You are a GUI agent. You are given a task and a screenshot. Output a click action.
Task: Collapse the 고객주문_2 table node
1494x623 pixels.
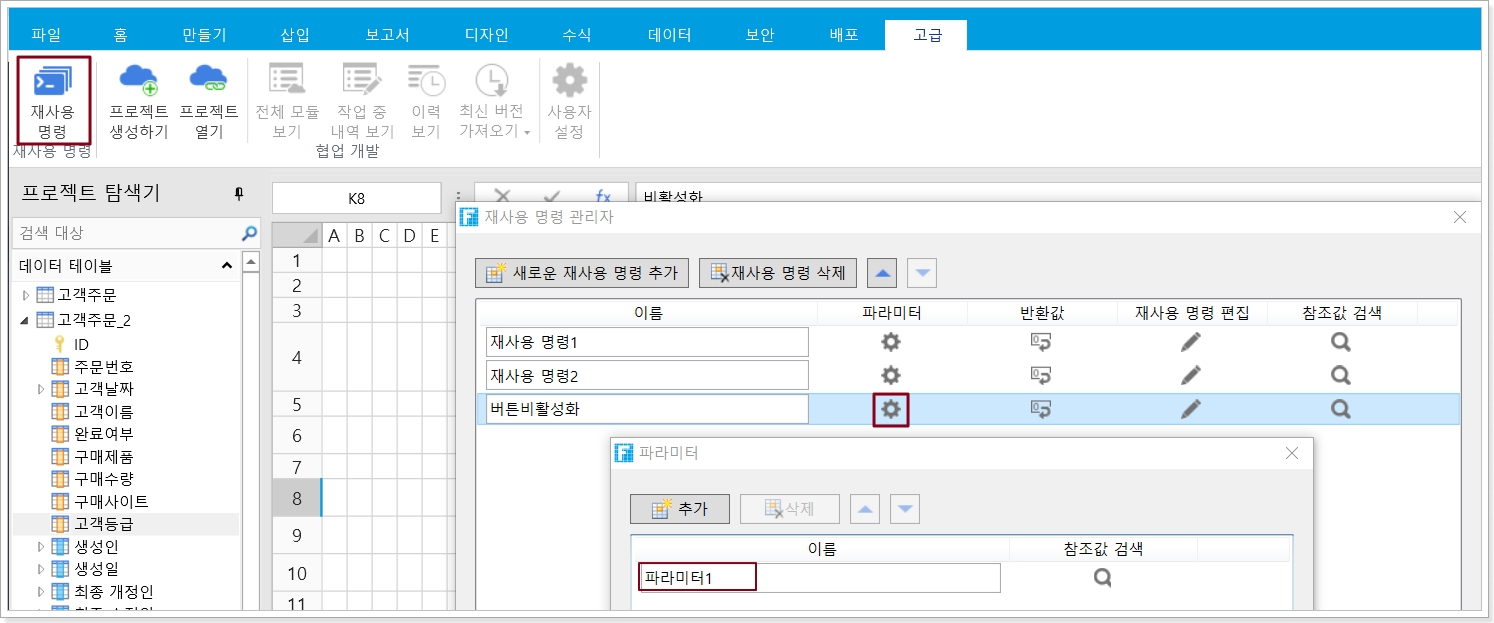click(25, 320)
